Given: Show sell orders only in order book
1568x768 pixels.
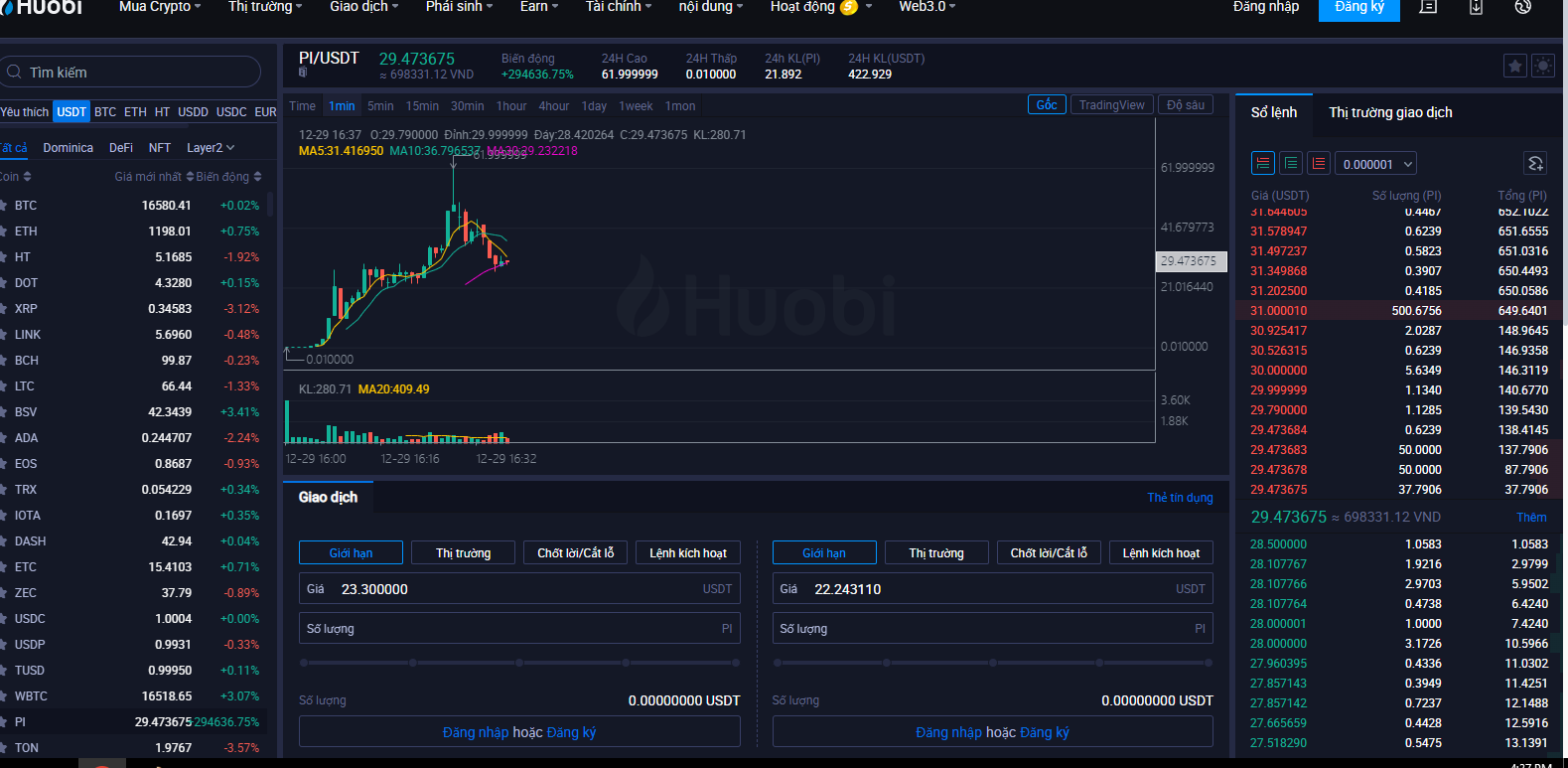Looking at the screenshot, I should click(x=1319, y=163).
